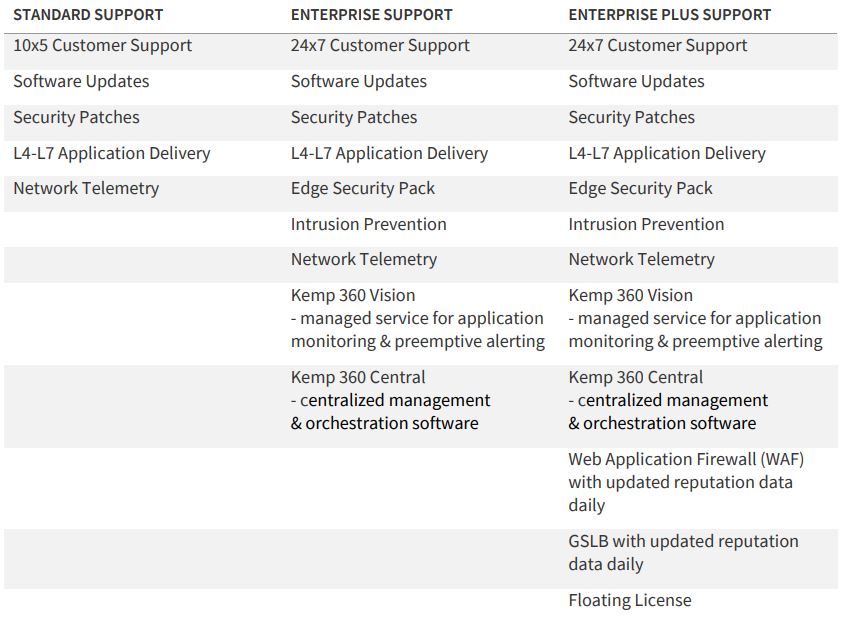Click the STANDARD SUPPORT column header

click(88, 15)
